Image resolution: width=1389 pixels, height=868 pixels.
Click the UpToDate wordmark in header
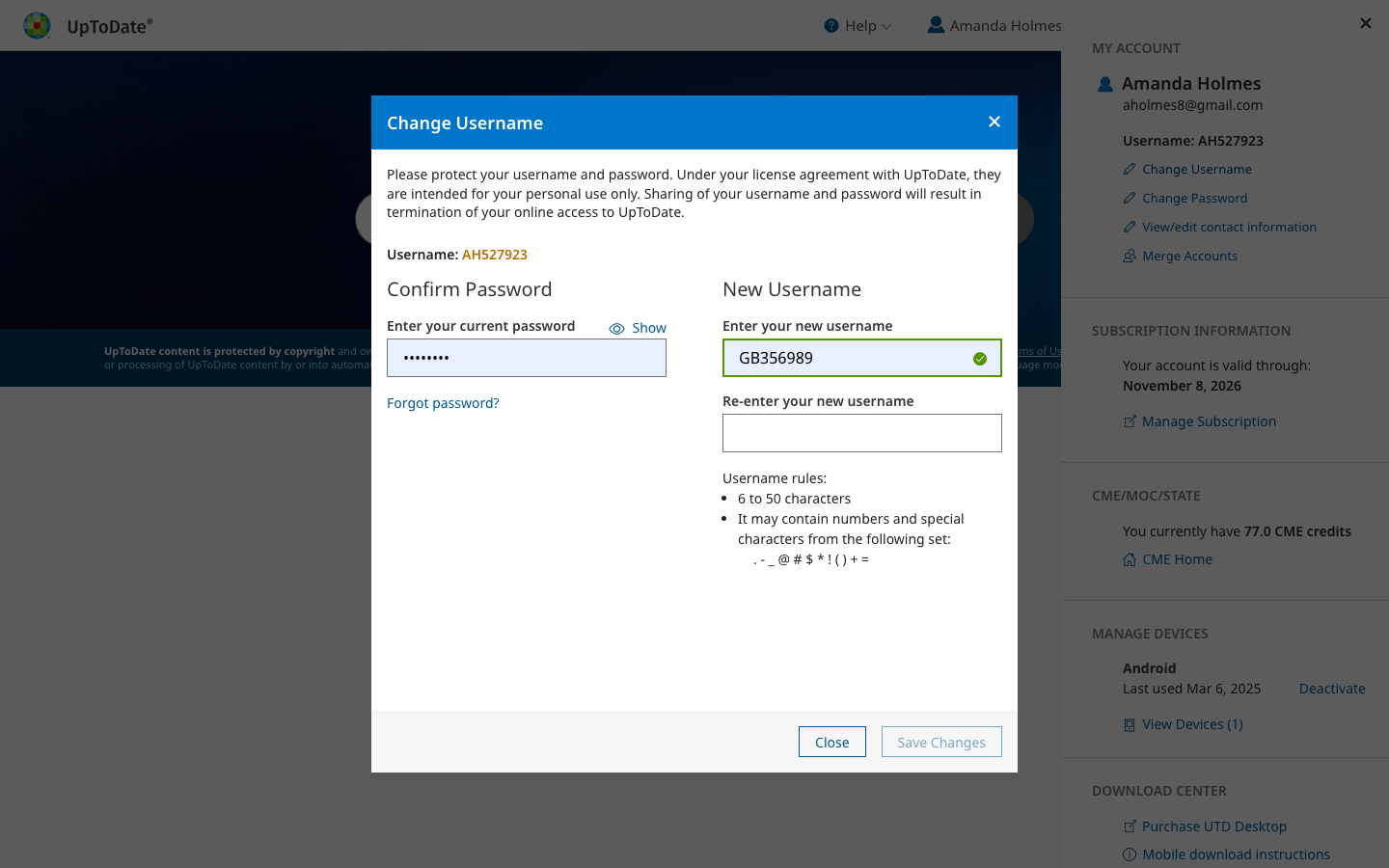tap(110, 26)
